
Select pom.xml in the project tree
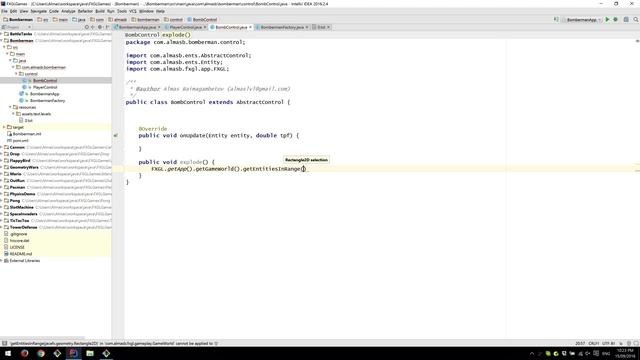(x=20, y=140)
